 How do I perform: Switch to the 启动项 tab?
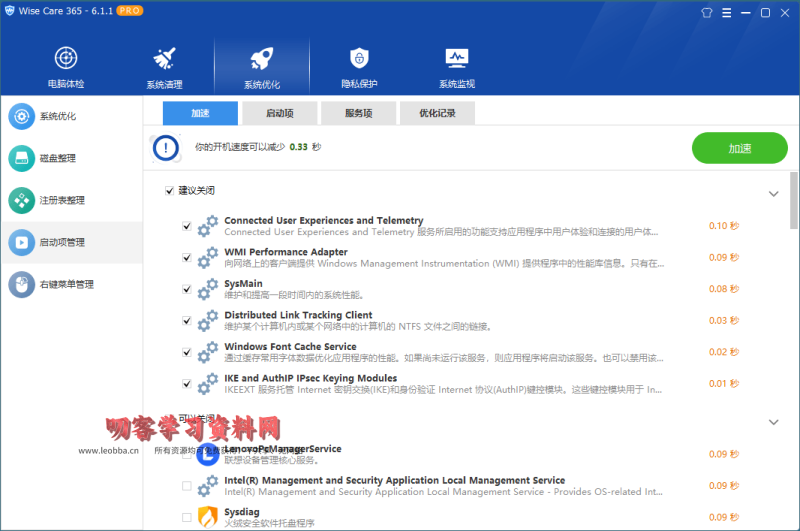pyautogui.click(x=280, y=113)
